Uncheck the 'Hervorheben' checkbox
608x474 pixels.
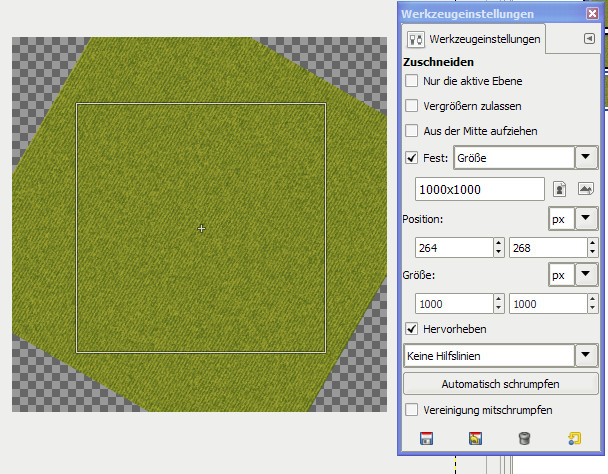click(x=412, y=328)
